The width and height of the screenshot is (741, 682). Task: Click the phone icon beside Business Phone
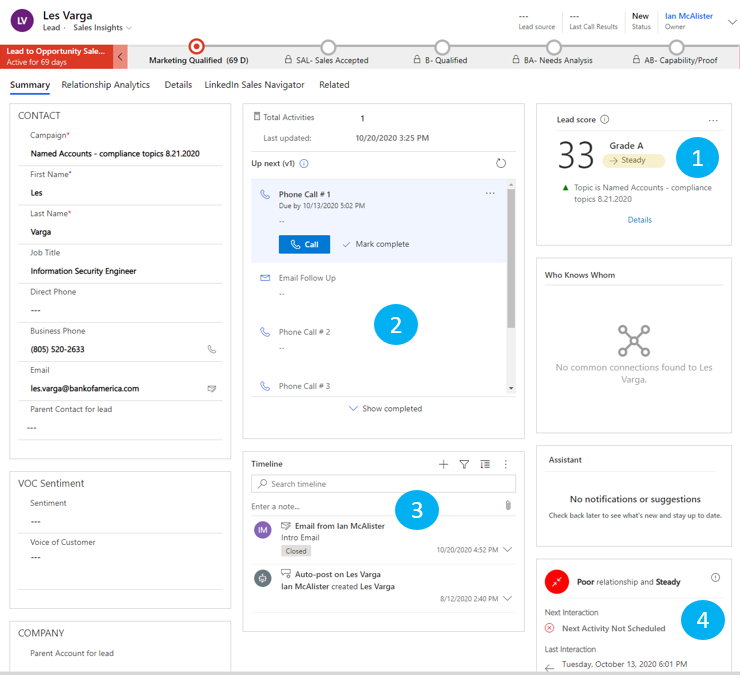212,350
